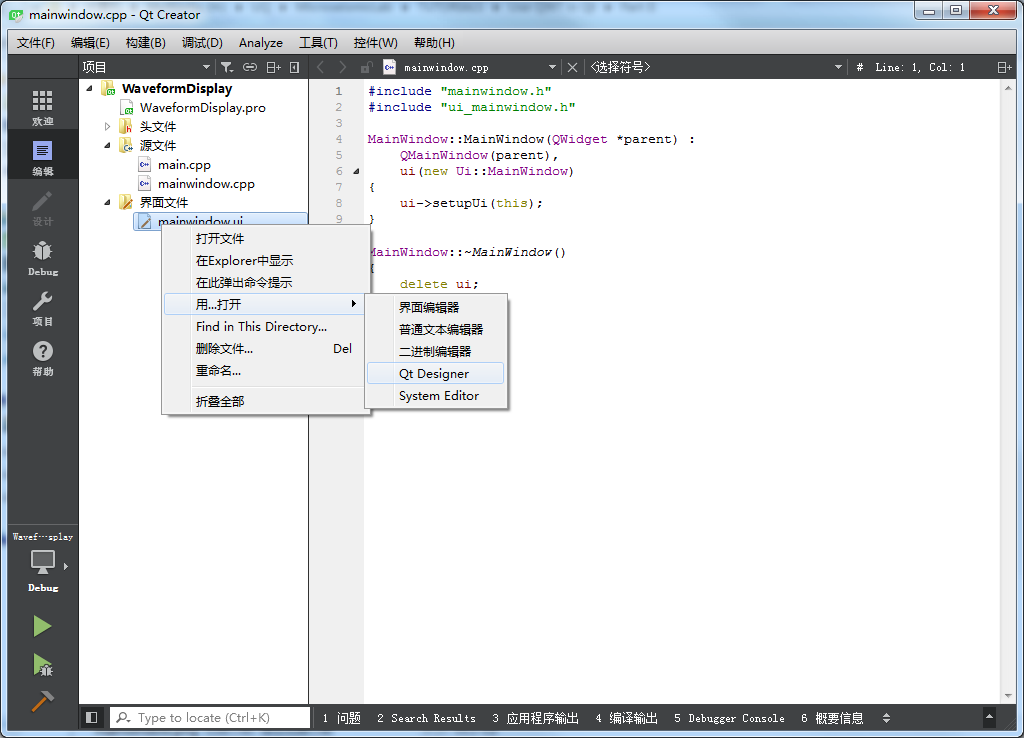Viewport: 1024px width, 738px height.
Task: Expand the 头文件 headers folder
Action: (108, 126)
